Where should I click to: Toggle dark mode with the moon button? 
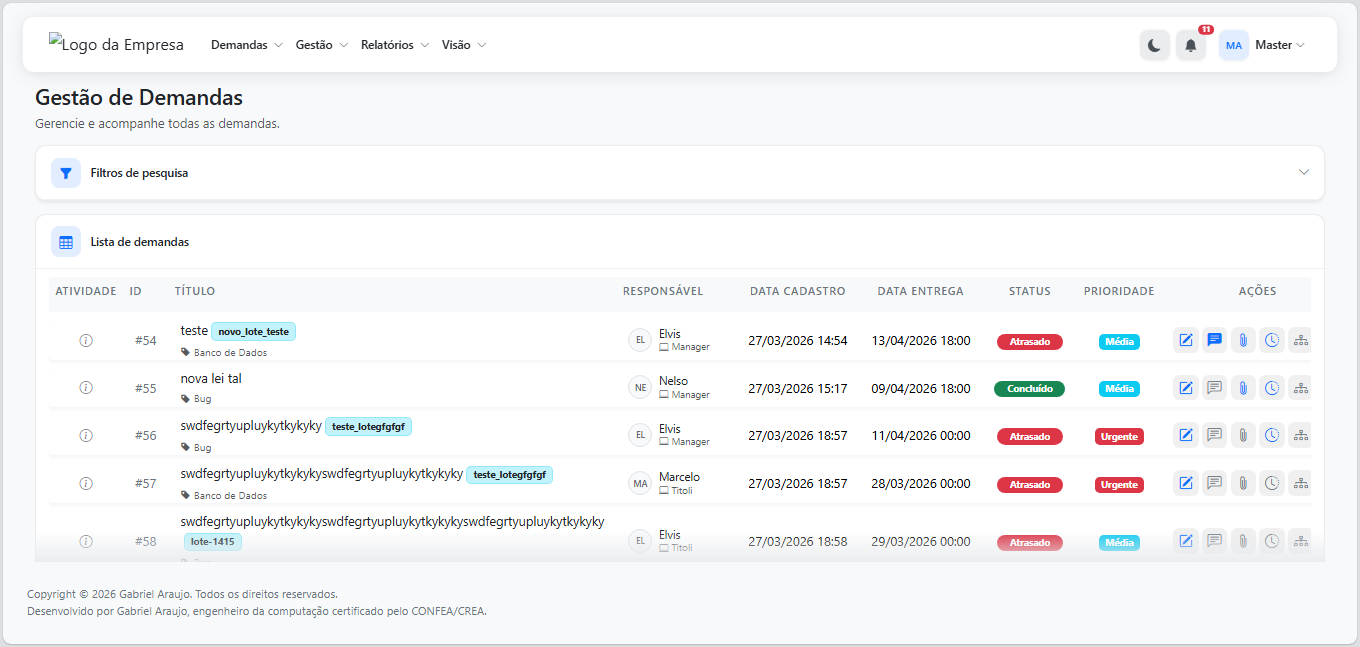point(1154,46)
